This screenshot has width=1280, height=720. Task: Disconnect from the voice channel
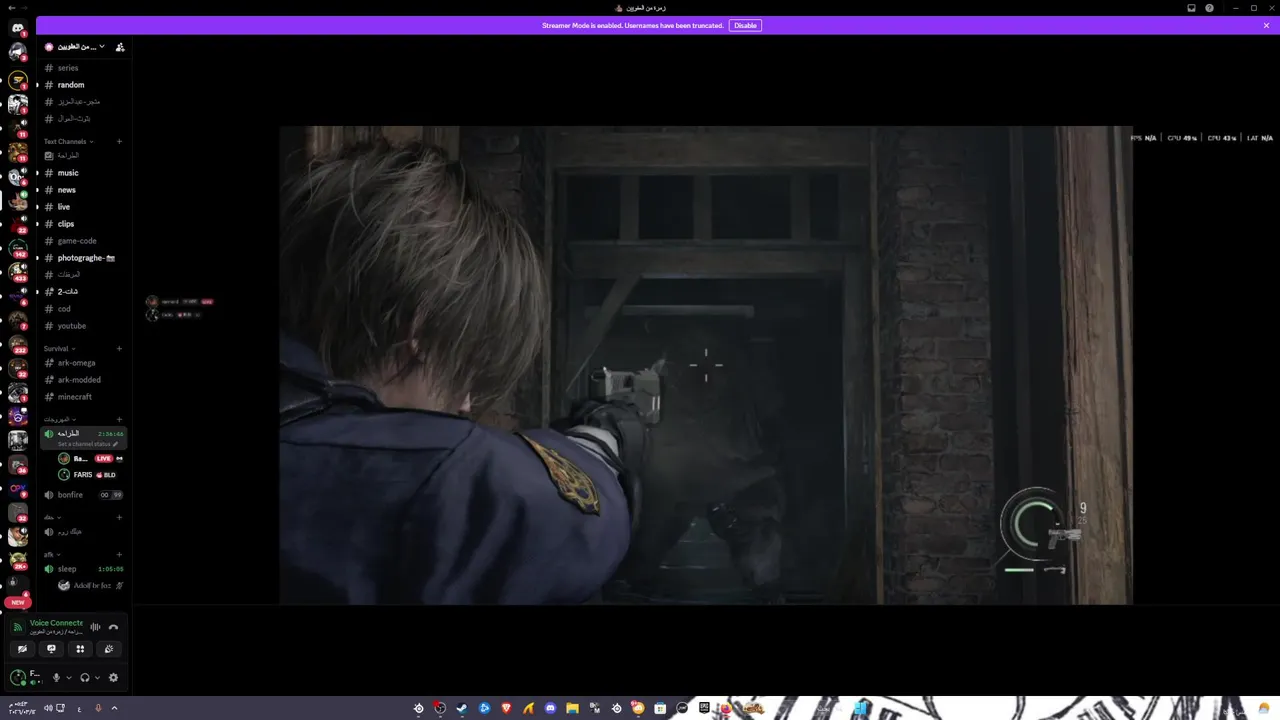(113, 627)
